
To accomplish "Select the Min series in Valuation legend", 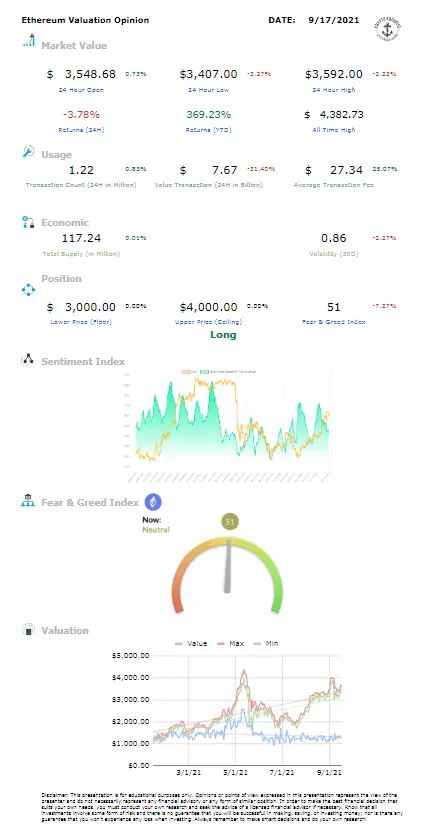I will pos(265,643).
